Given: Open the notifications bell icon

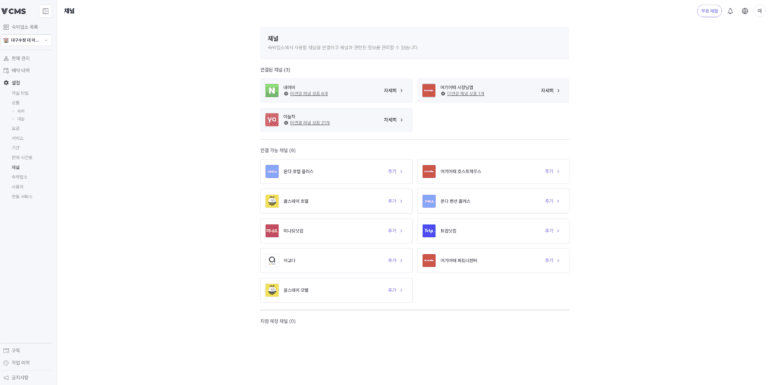Looking at the screenshot, I should 730,11.
